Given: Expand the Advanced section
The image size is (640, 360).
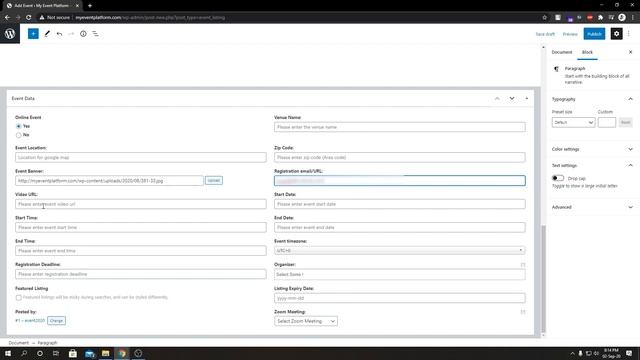Looking at the screenshot, I should click(x=630, y=207).
